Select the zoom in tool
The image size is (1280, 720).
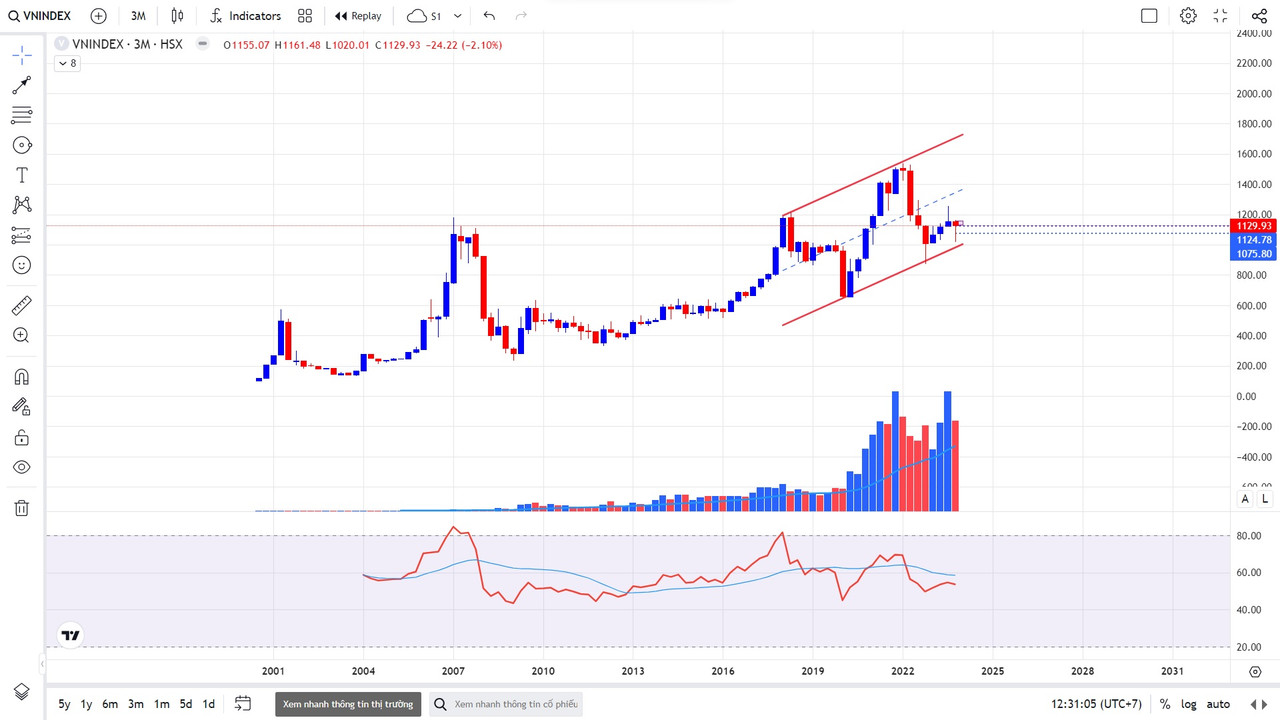[x=22, y=335]
